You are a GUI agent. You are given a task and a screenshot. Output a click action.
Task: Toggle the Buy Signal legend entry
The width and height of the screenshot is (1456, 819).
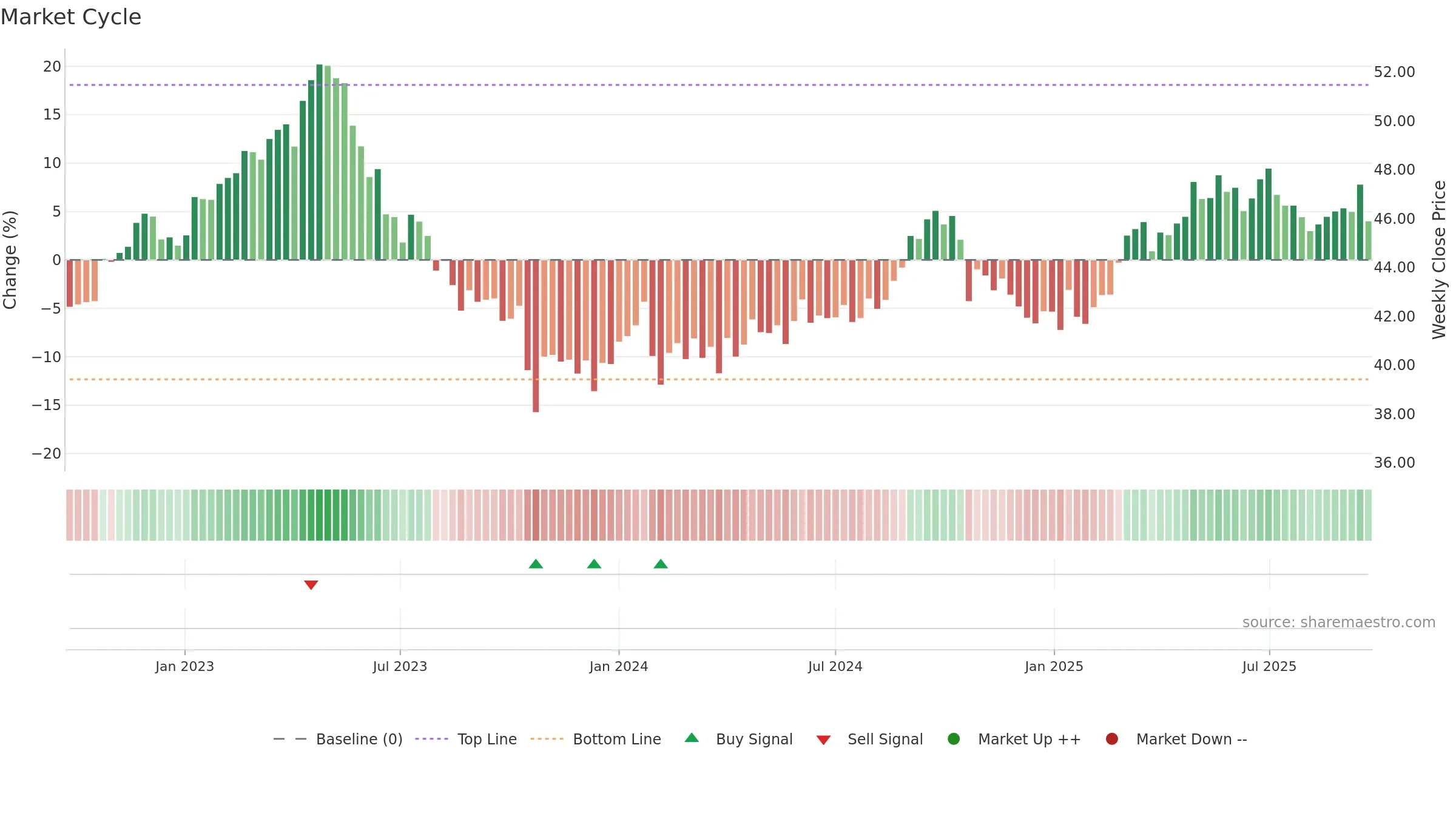(738, 739)
